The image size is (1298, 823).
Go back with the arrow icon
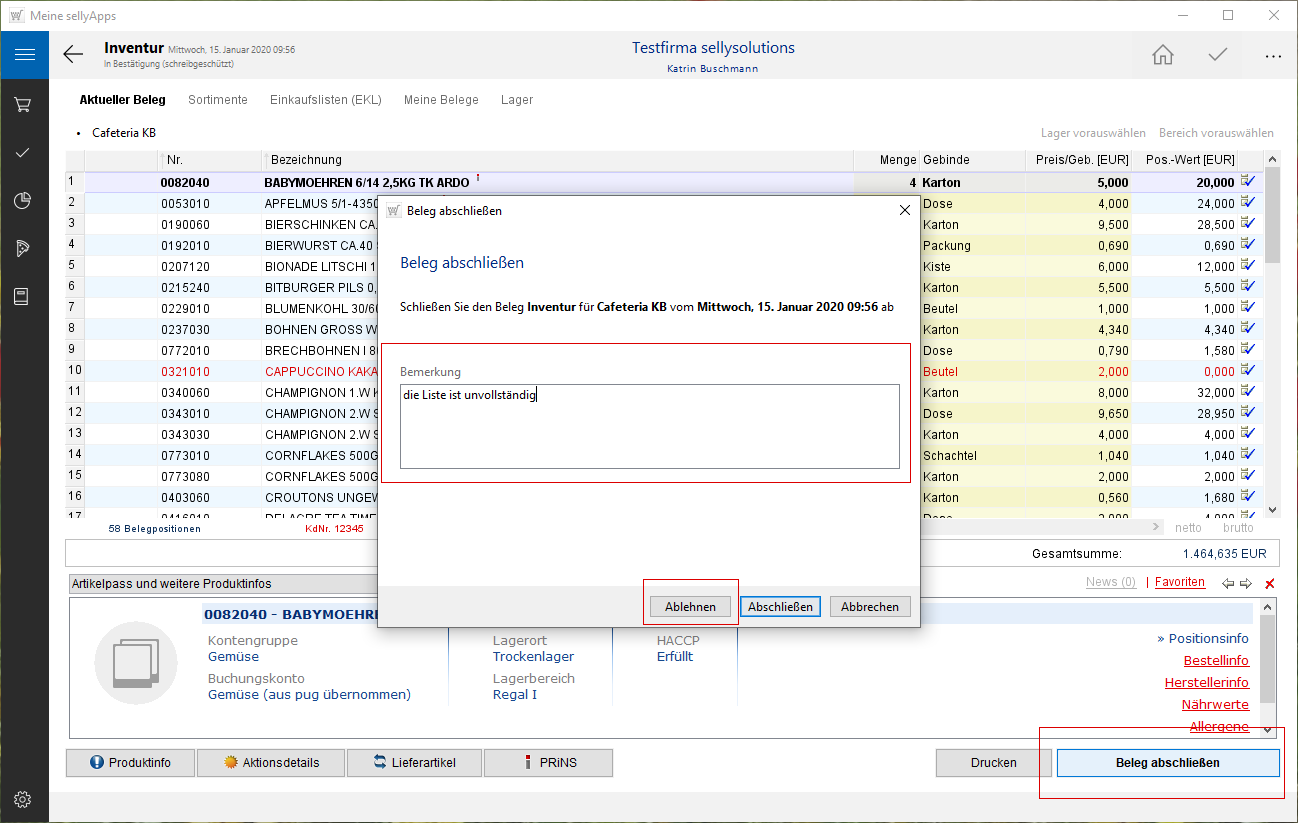(73, 55)
